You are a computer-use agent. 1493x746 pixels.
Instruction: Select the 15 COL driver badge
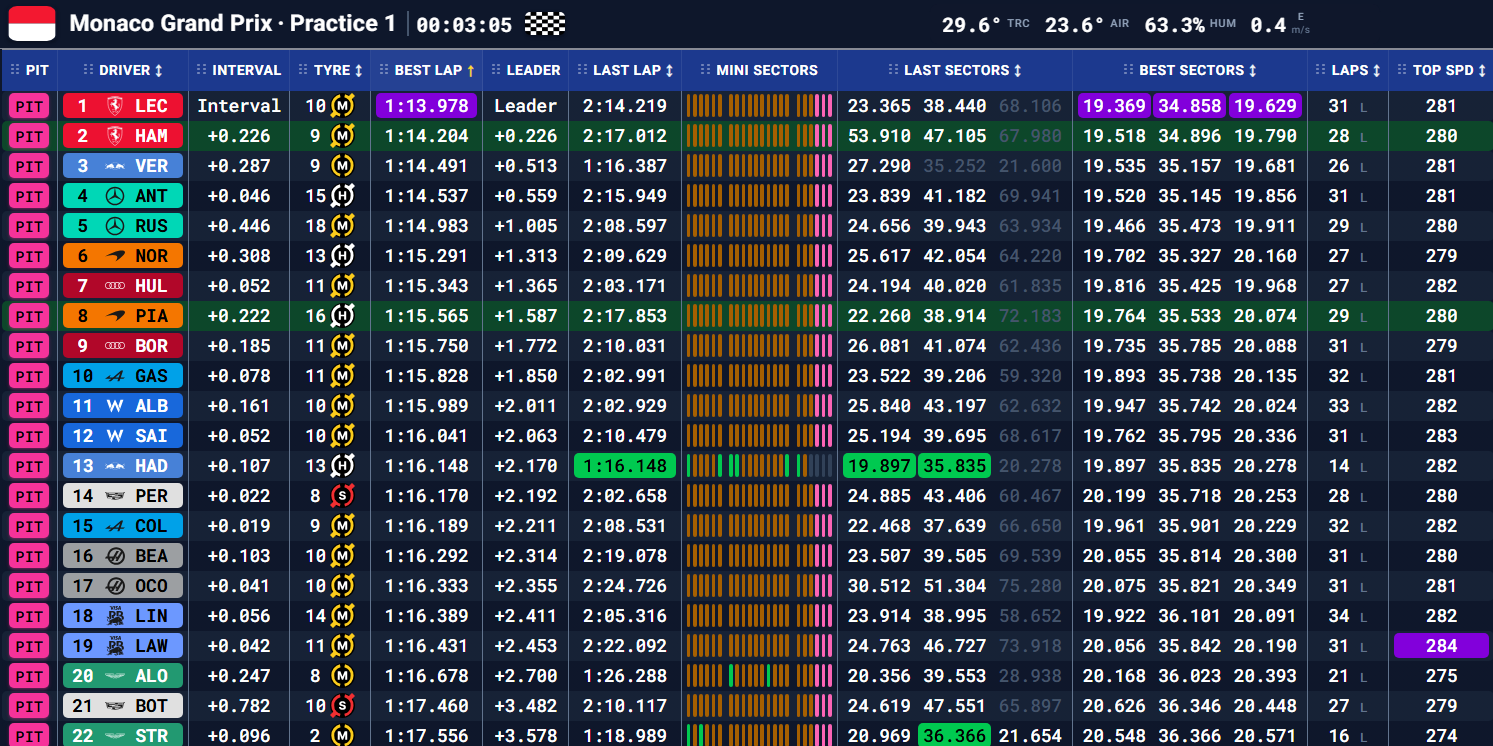coord(123,526)
